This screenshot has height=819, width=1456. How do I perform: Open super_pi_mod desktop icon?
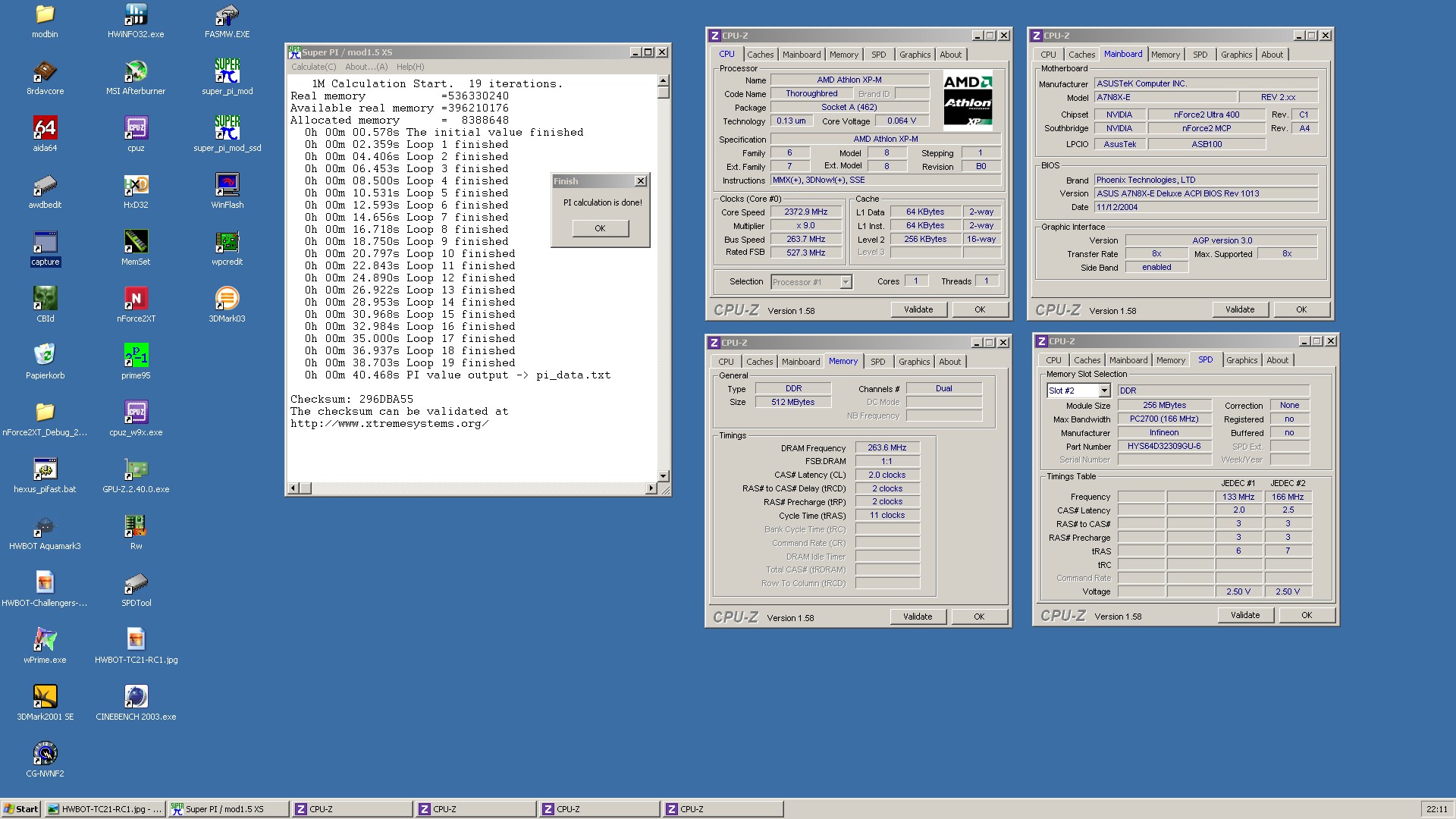coord(227,77)
